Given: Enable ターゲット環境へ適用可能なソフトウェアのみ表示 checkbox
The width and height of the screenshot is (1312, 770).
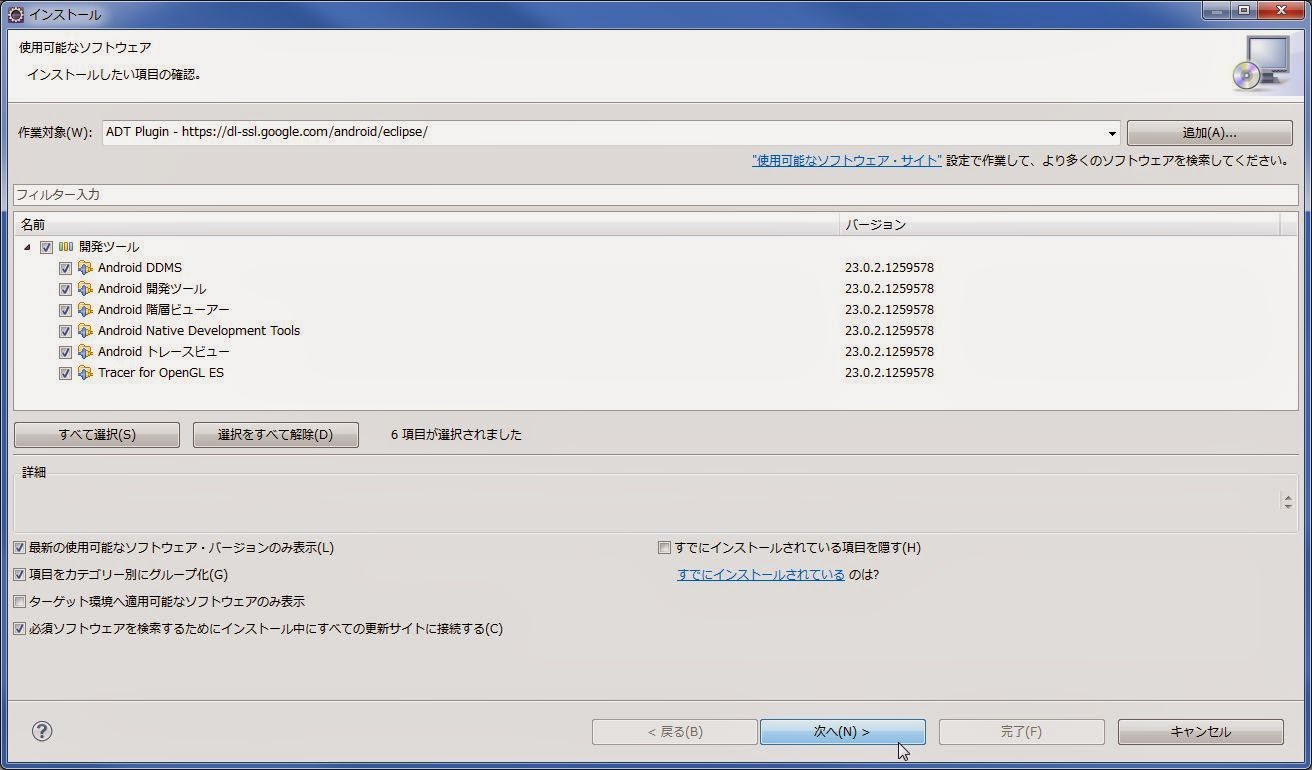Looking at the screenshot, I should [x=20, y=602].
